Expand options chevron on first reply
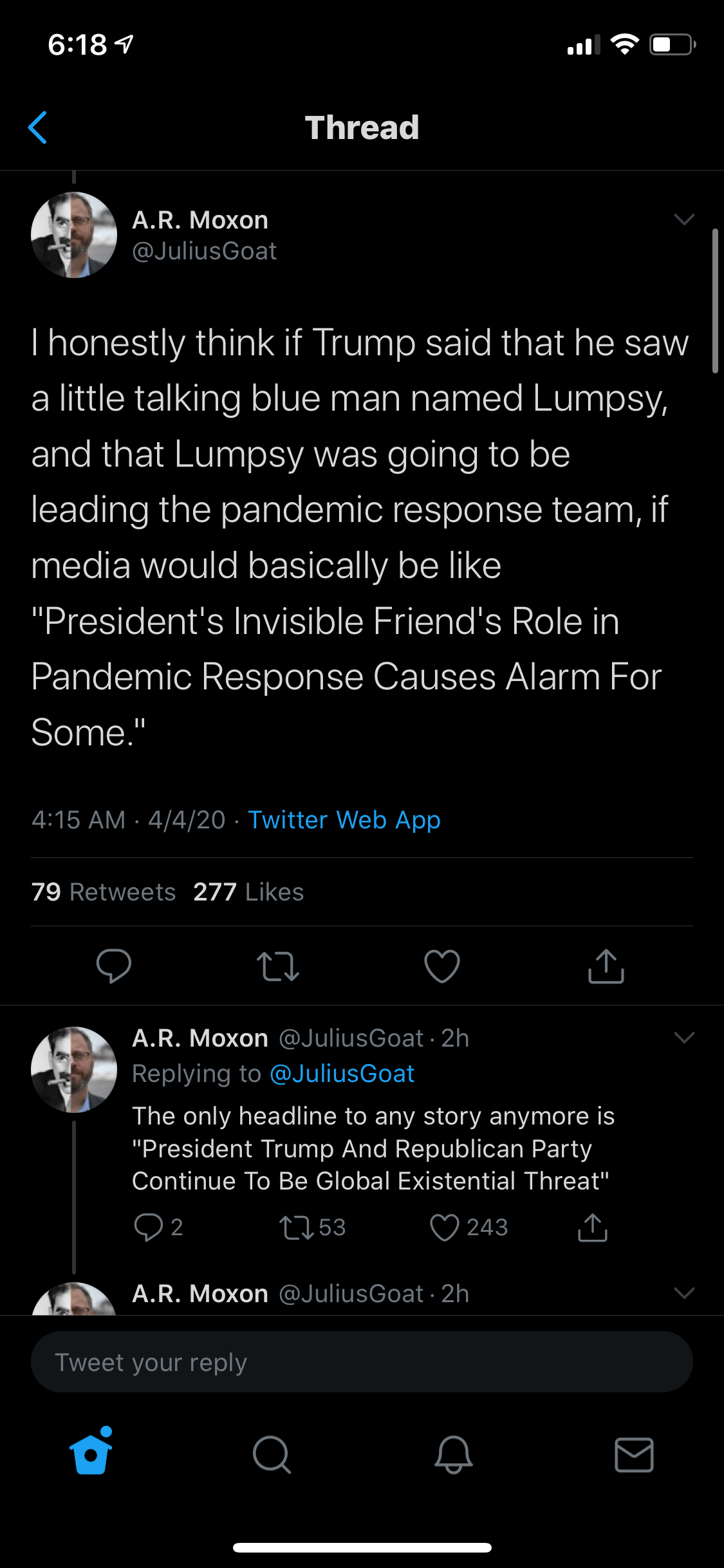Image resolution: width=724 pixels, height=1568 pixels. (684, 1038)
